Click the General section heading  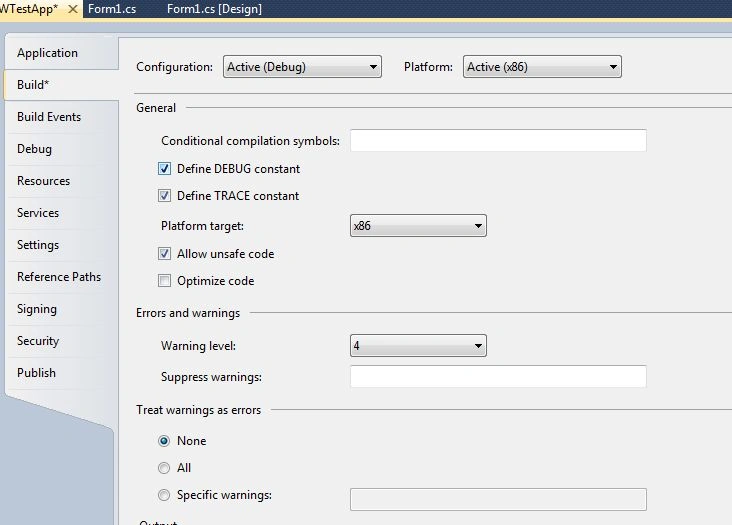(x=156, y=108)
